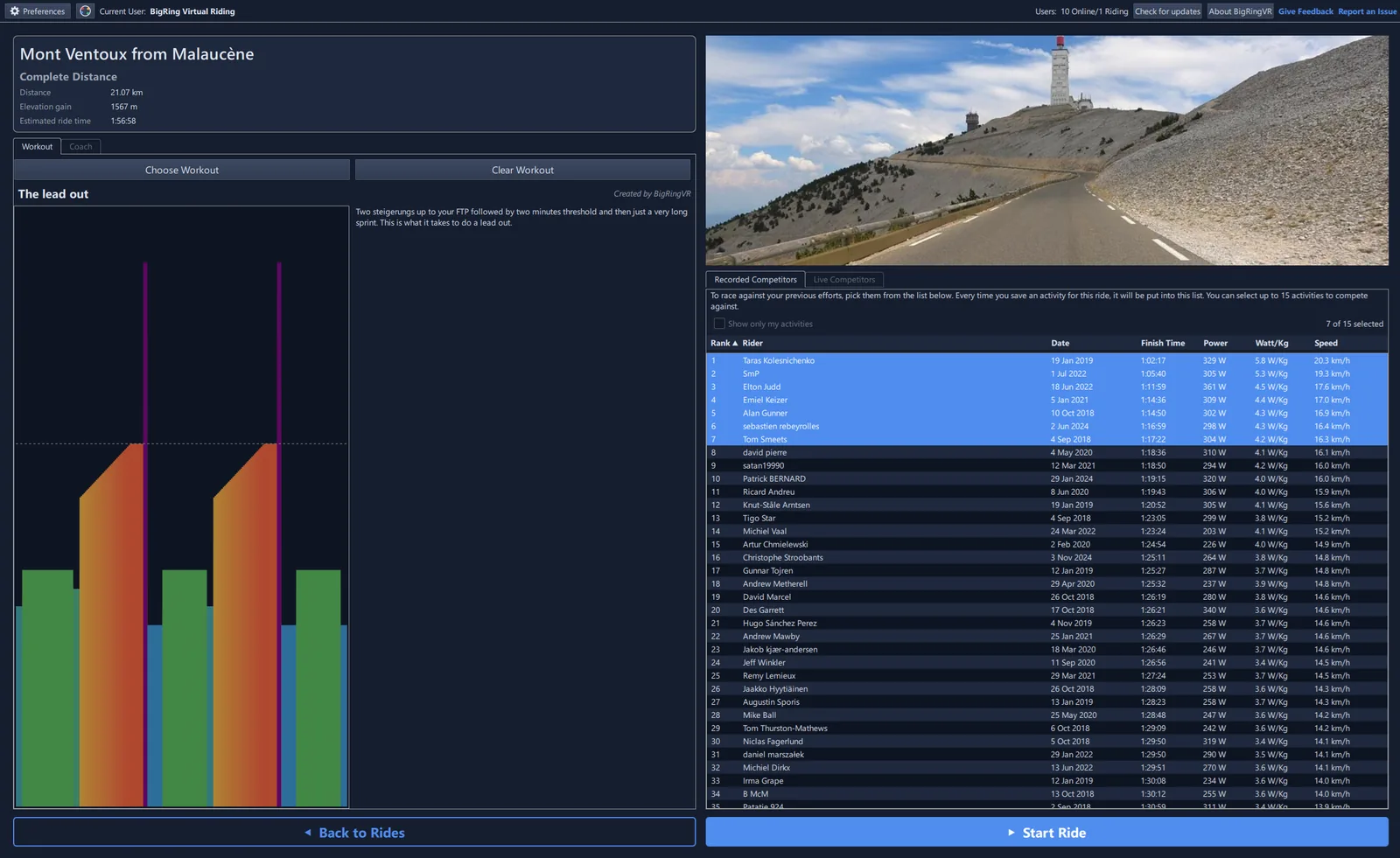Open the Give Feedback link
Viewport: 1400px width, 858px height.
tap(1305, 11)
